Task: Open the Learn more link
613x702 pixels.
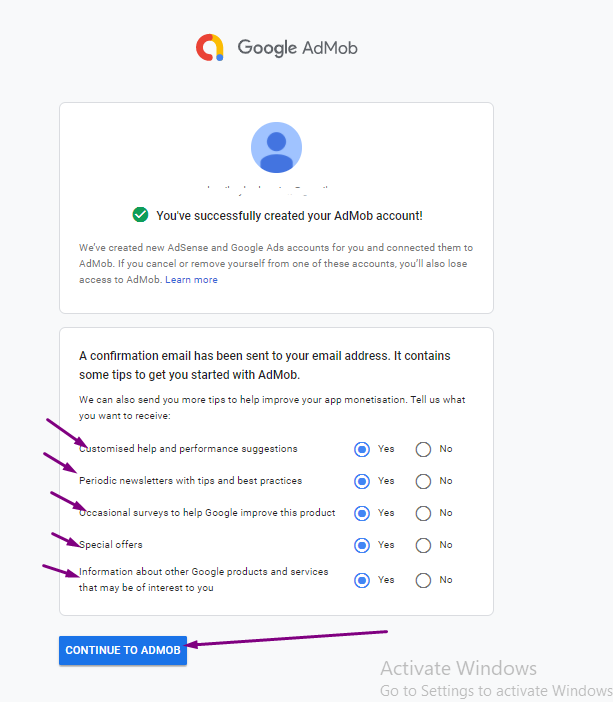Action: pos(191,279)
